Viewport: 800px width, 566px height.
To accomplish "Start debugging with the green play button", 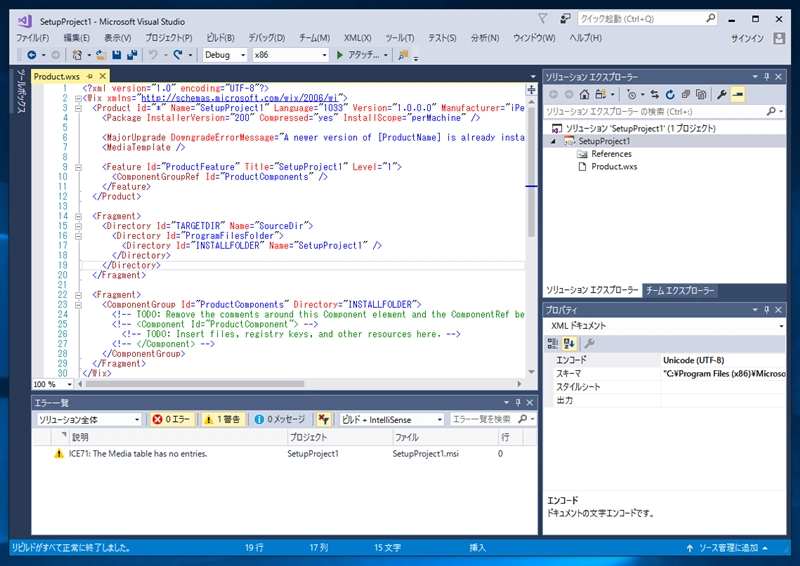I will coord(340,55).
